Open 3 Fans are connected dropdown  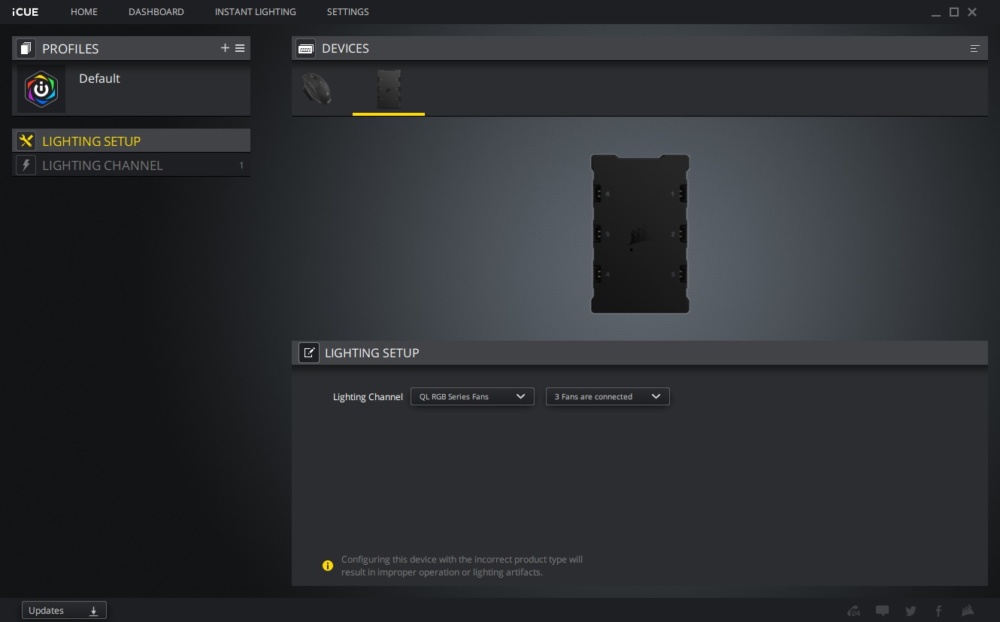[607, 396]
